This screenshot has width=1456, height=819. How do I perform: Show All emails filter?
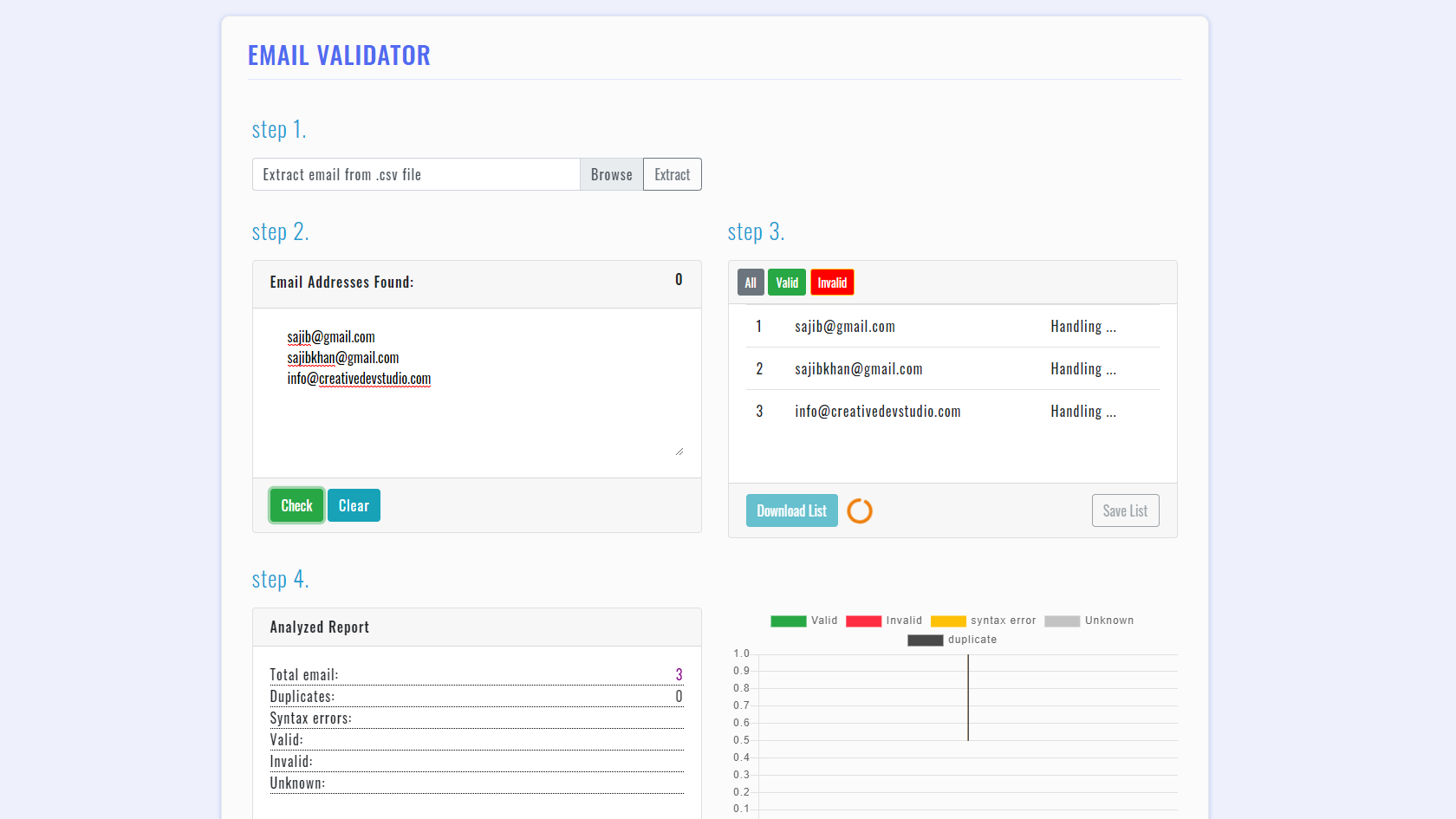click(751, 283)
